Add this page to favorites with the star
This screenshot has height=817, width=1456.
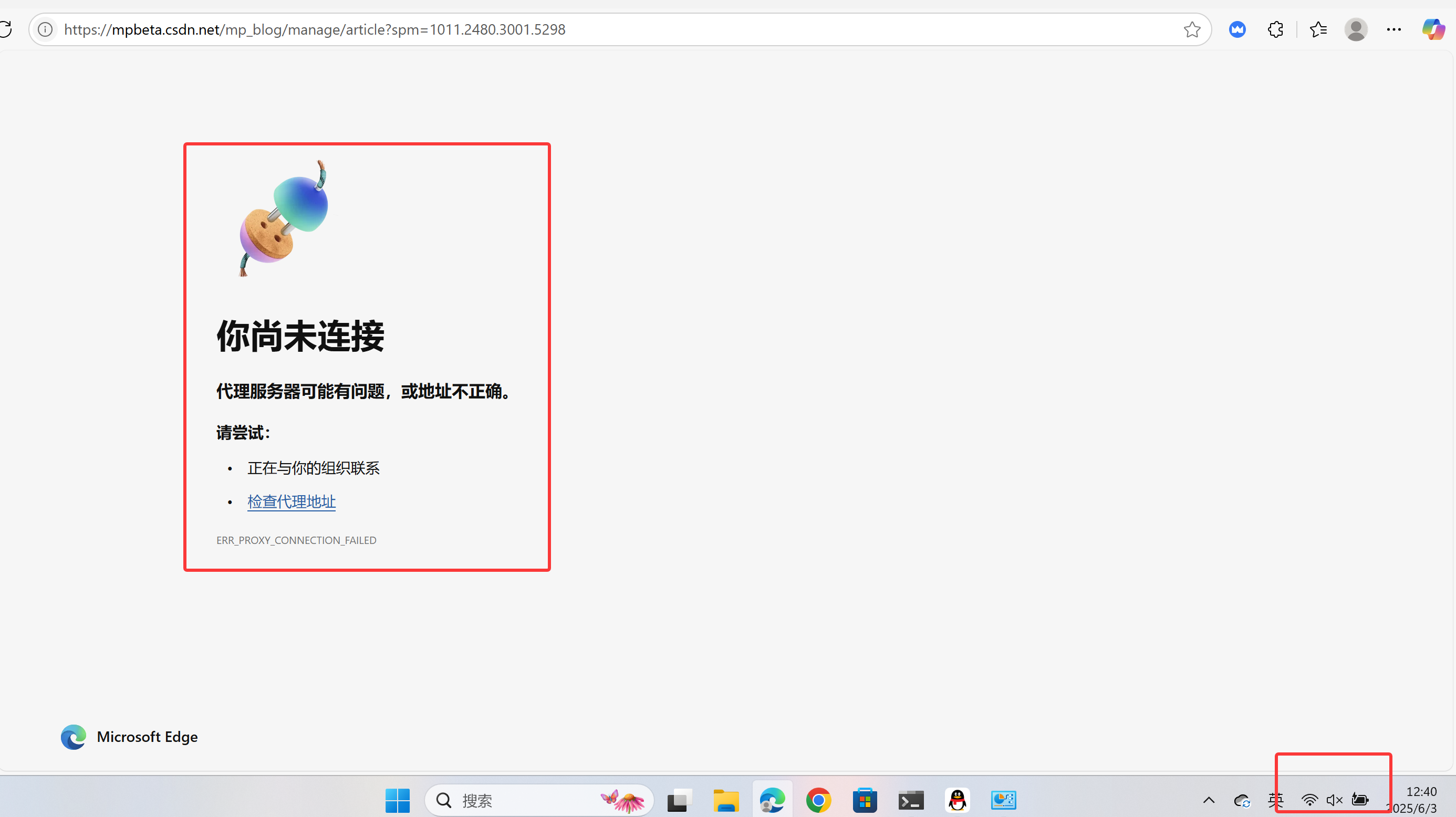pos(1191,29)
